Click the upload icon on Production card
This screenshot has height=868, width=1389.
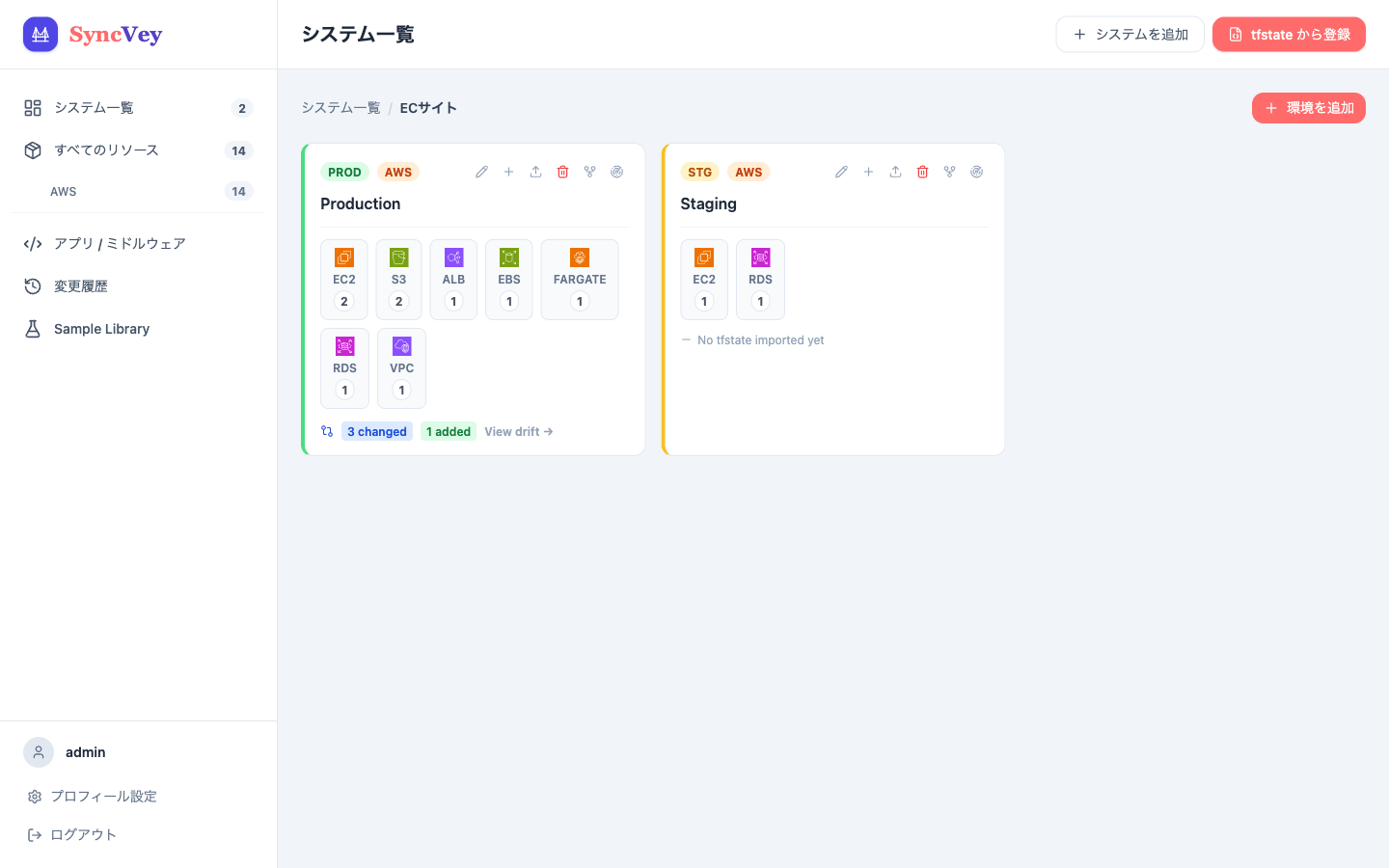[535, 172]
